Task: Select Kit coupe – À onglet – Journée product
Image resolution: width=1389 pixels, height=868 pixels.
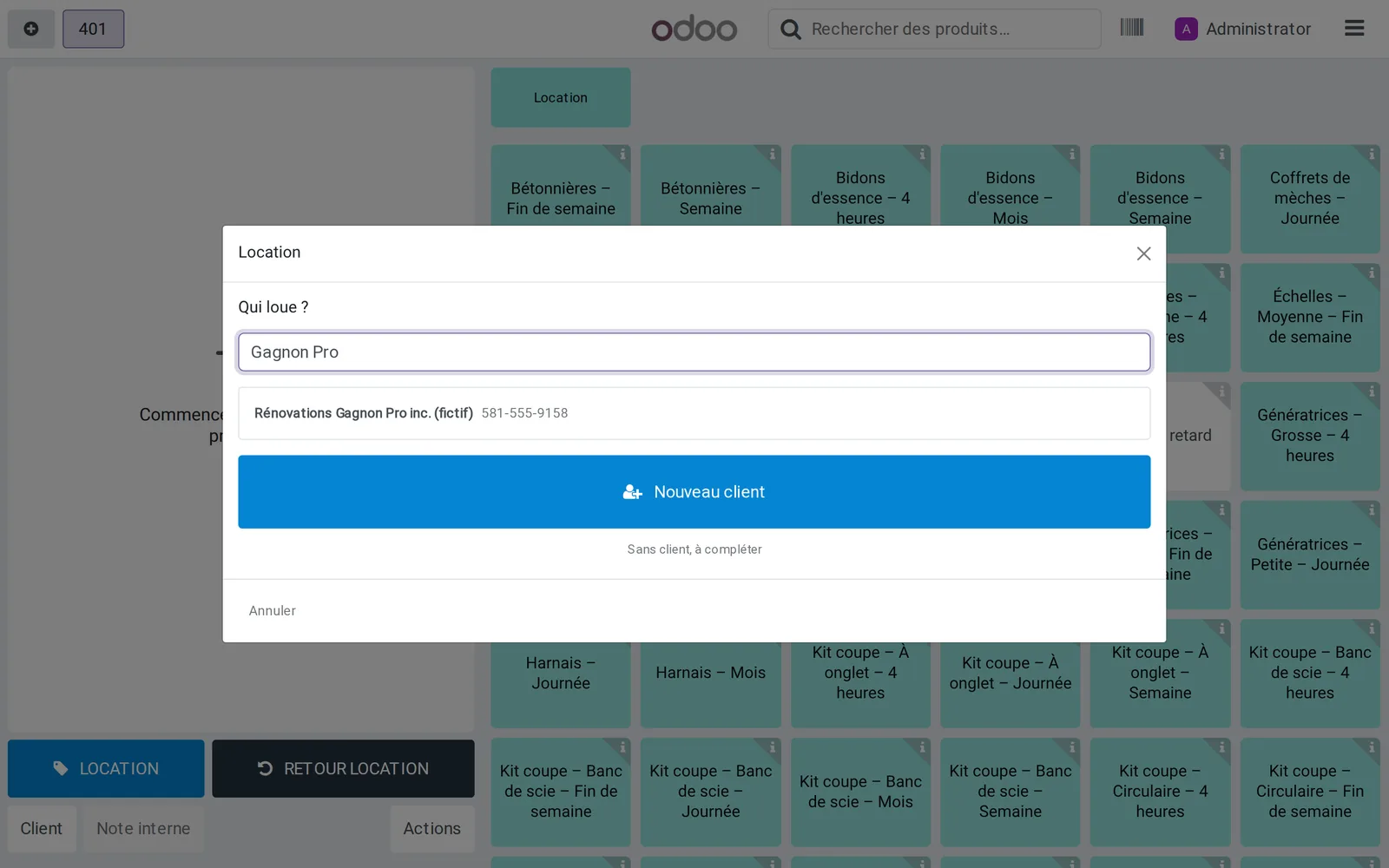Action: [x=1010, y=674]
